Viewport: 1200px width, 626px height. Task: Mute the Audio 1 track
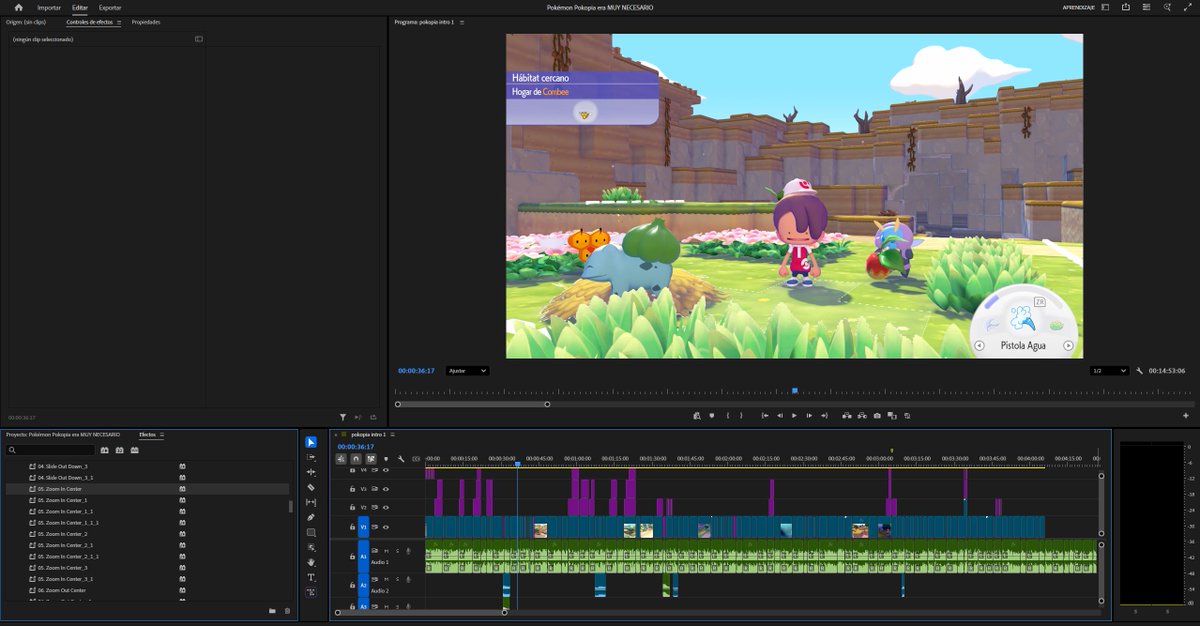tap(385, 549)
